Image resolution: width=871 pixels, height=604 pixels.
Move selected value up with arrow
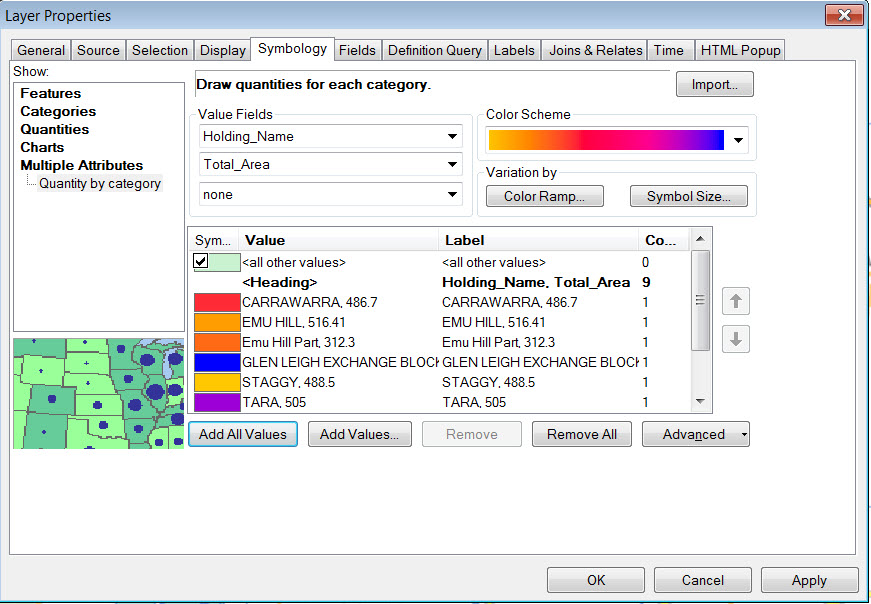(x=736, y=302)
